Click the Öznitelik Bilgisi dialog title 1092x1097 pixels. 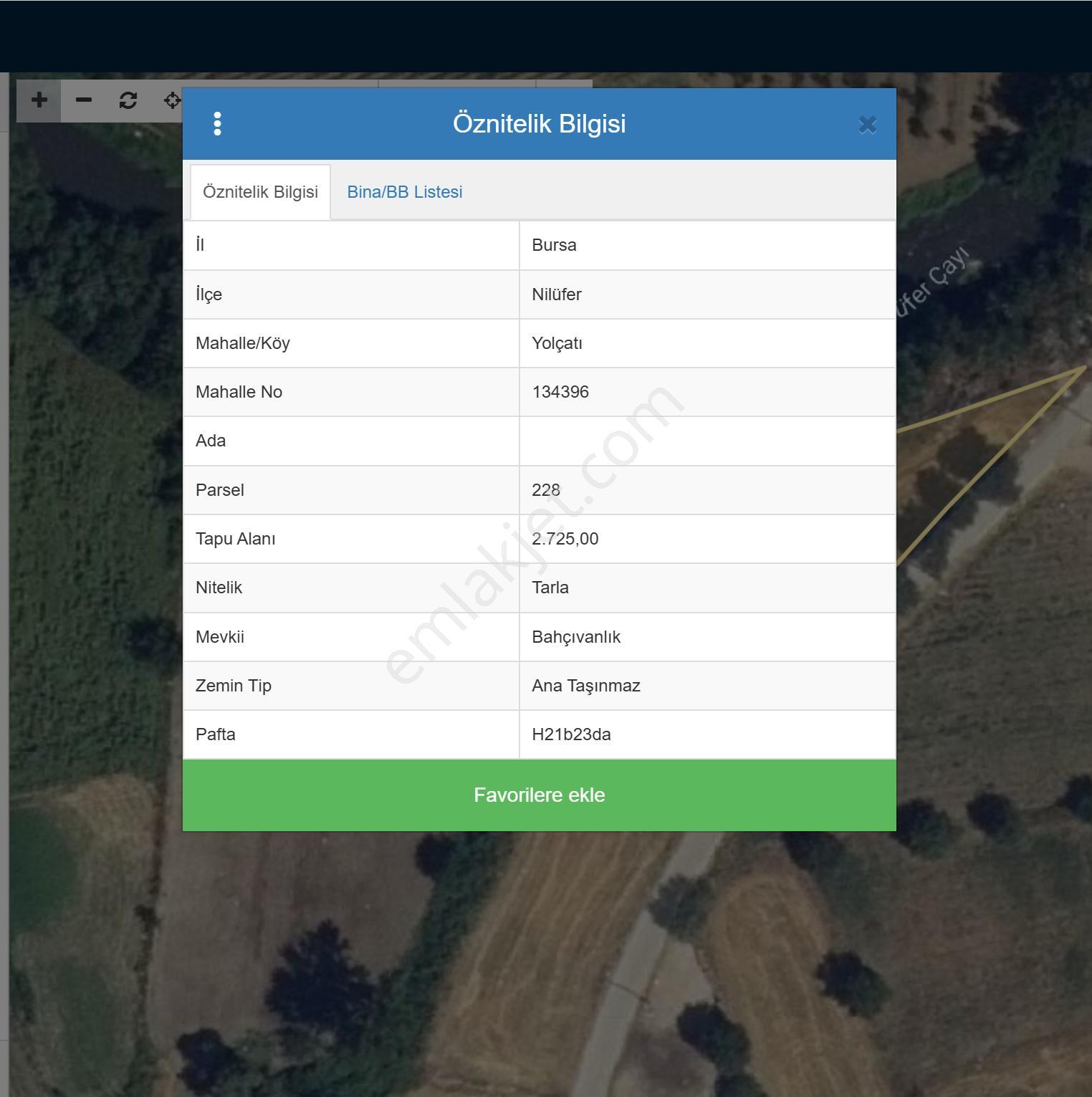coord(540,123)
